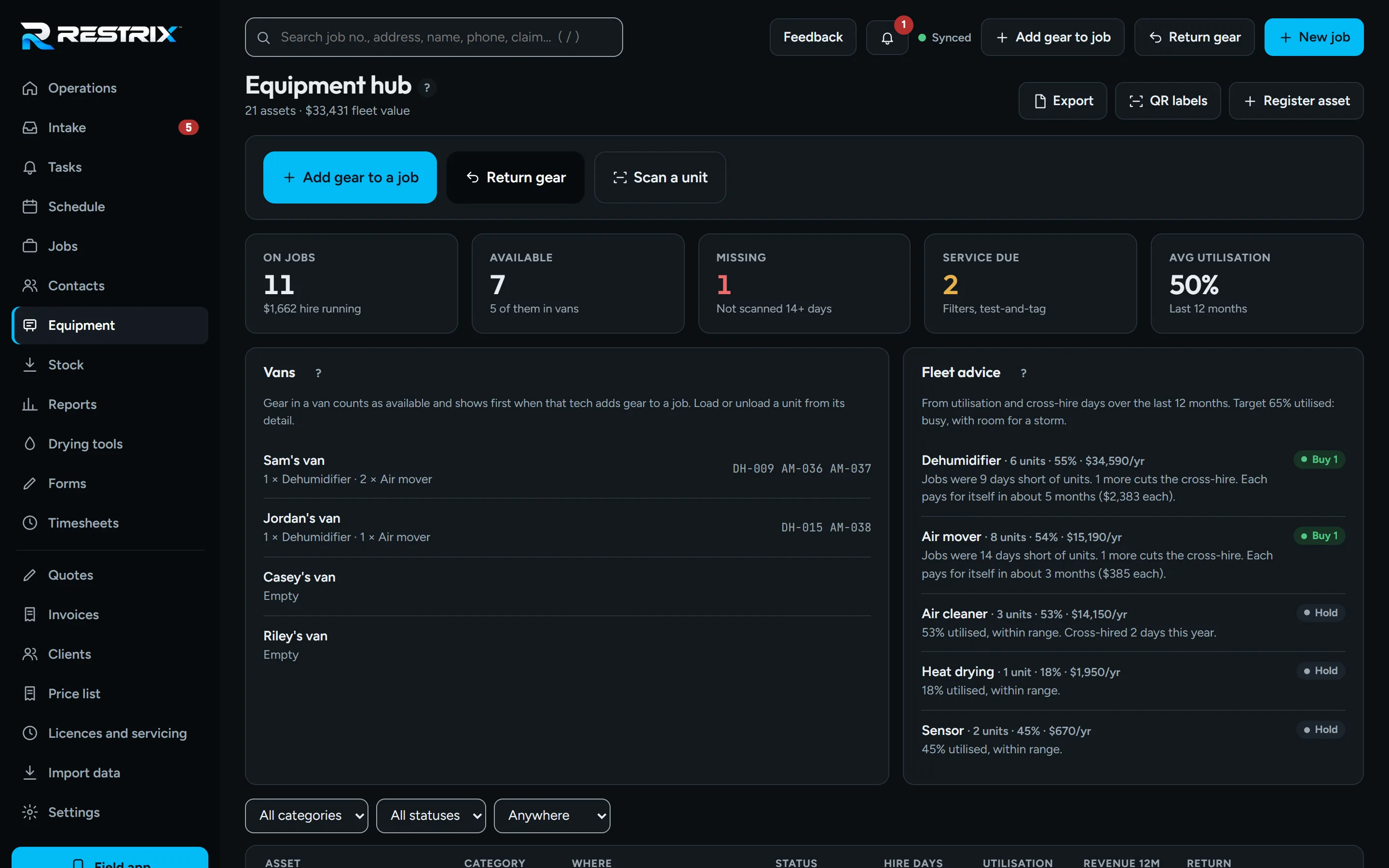Viewport: 1389px width, 868px height.
Task: Open Quotes in the sidebar
Action: point(109,575)
